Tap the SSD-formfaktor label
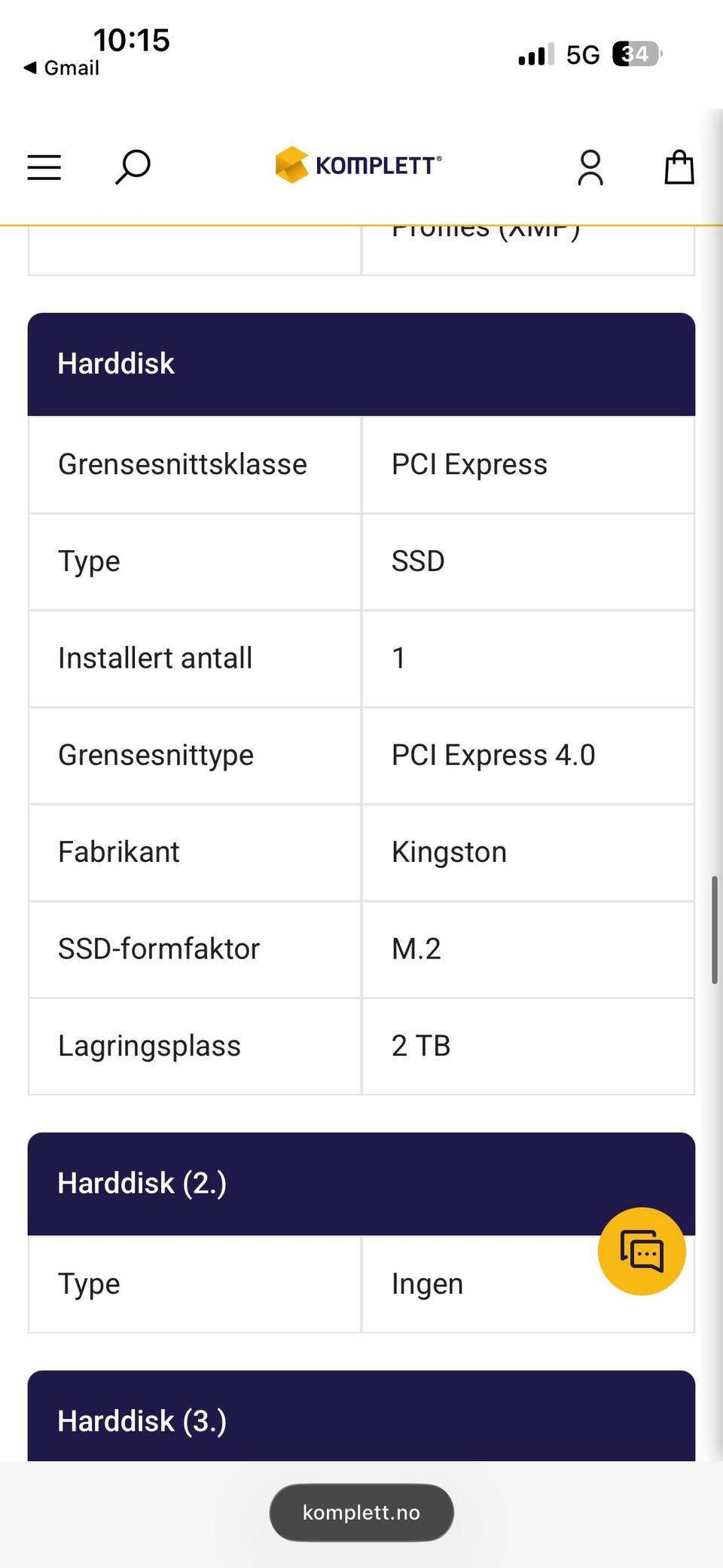 159,949
